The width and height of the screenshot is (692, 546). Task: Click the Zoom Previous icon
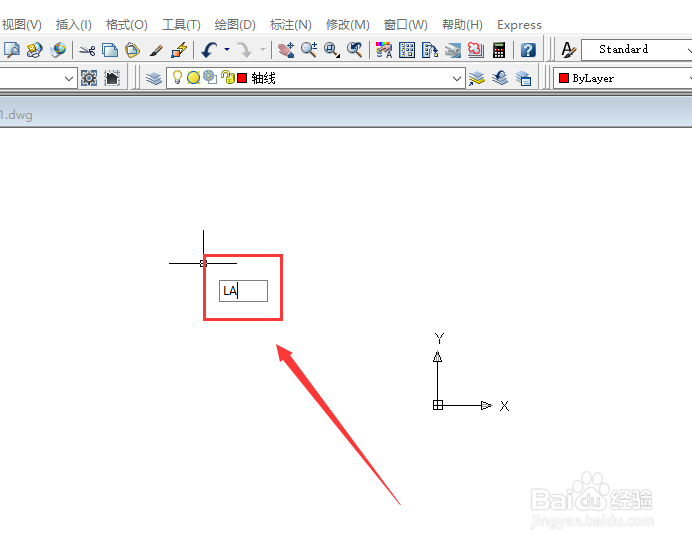coord(354,50)
